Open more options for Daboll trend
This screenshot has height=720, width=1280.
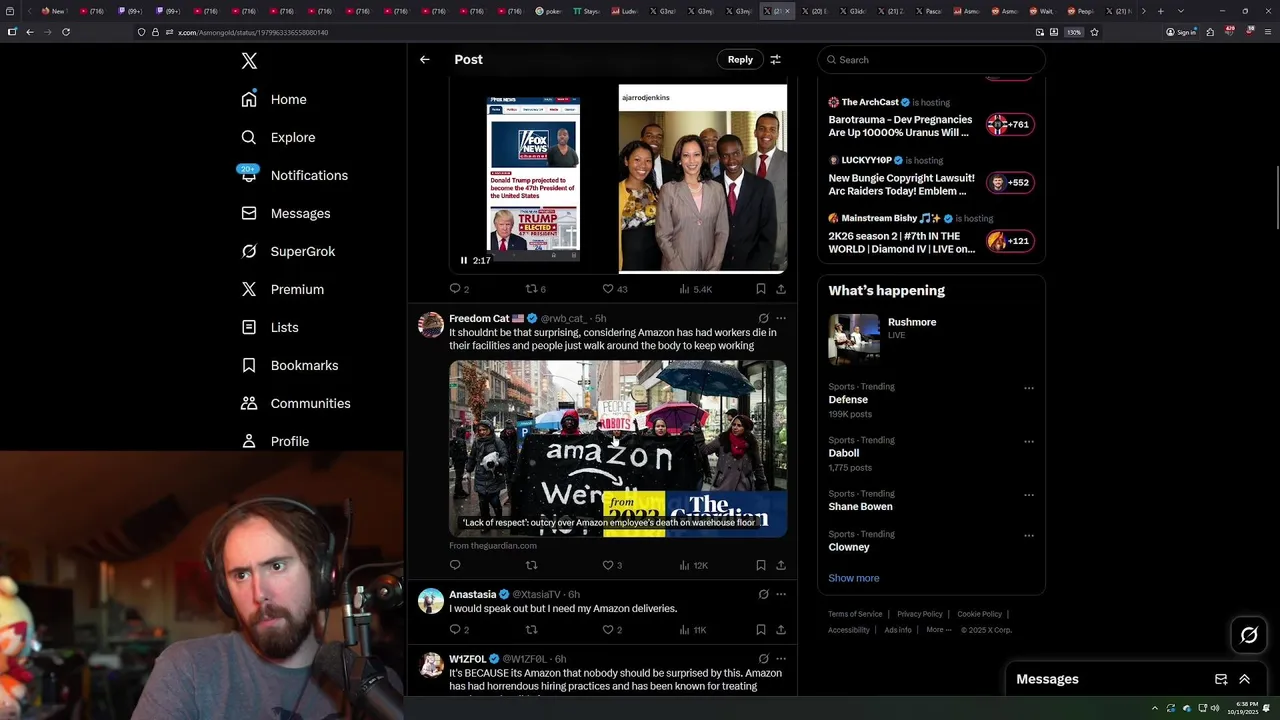tap(1028, 441)
